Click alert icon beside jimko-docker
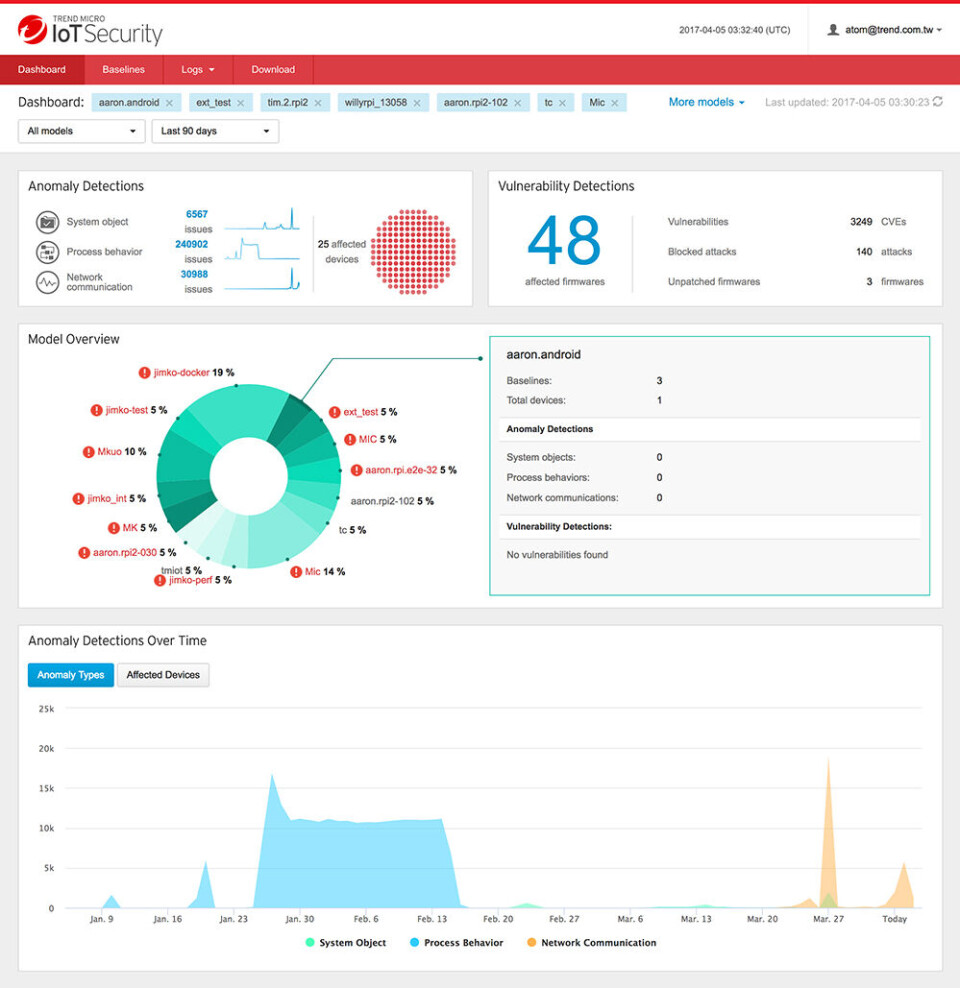960x988 pixels. pyautogui.click(x=144, y=372)
